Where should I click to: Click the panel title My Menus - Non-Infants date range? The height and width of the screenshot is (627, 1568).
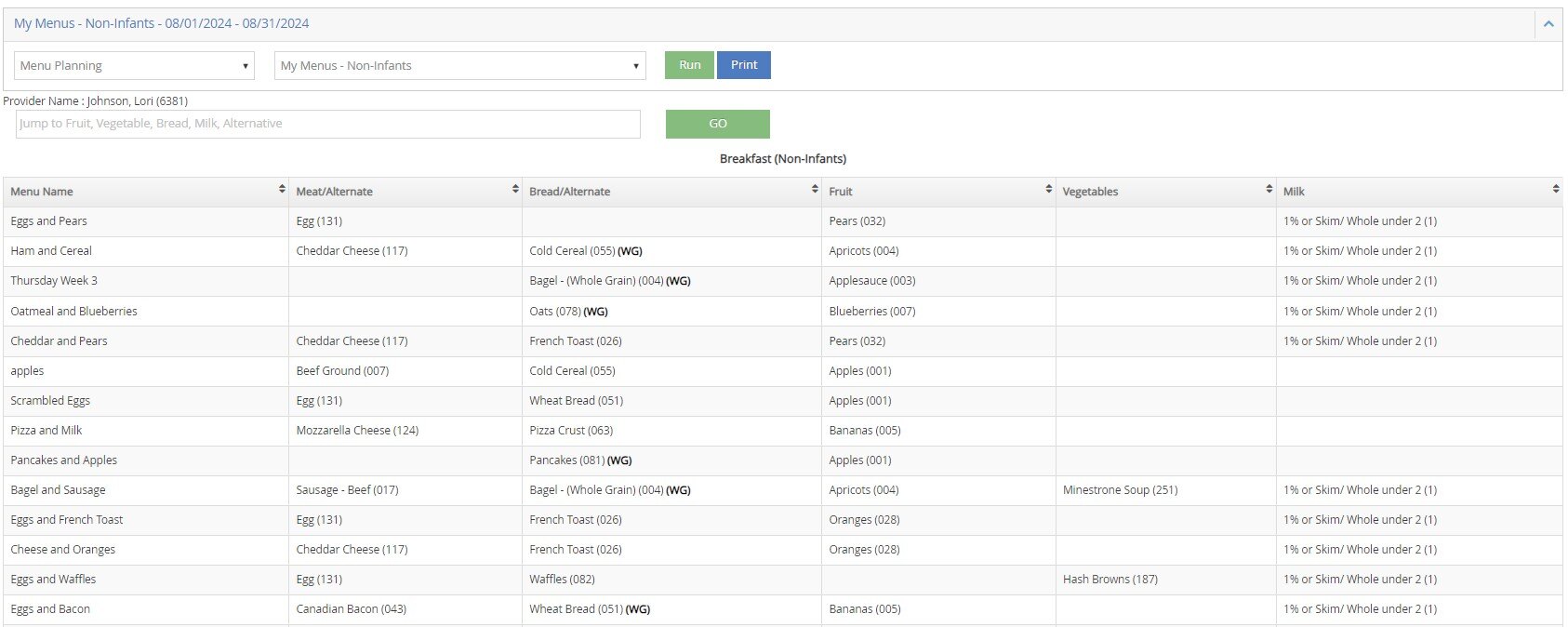coord(162,23)
